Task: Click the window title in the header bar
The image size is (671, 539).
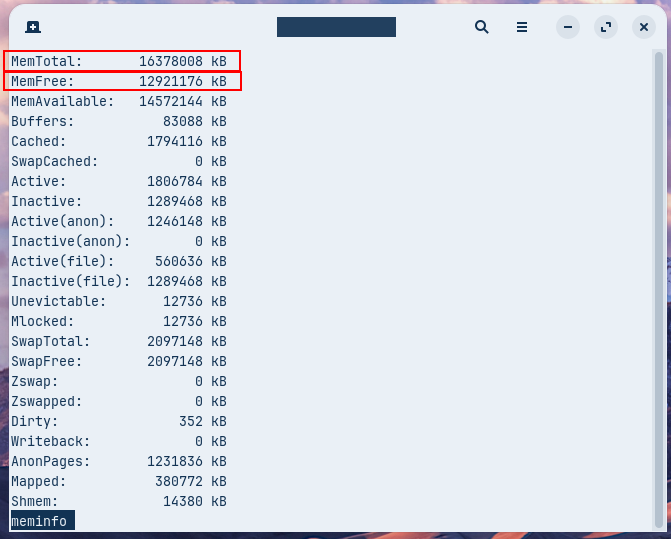Action: (336, 27)
